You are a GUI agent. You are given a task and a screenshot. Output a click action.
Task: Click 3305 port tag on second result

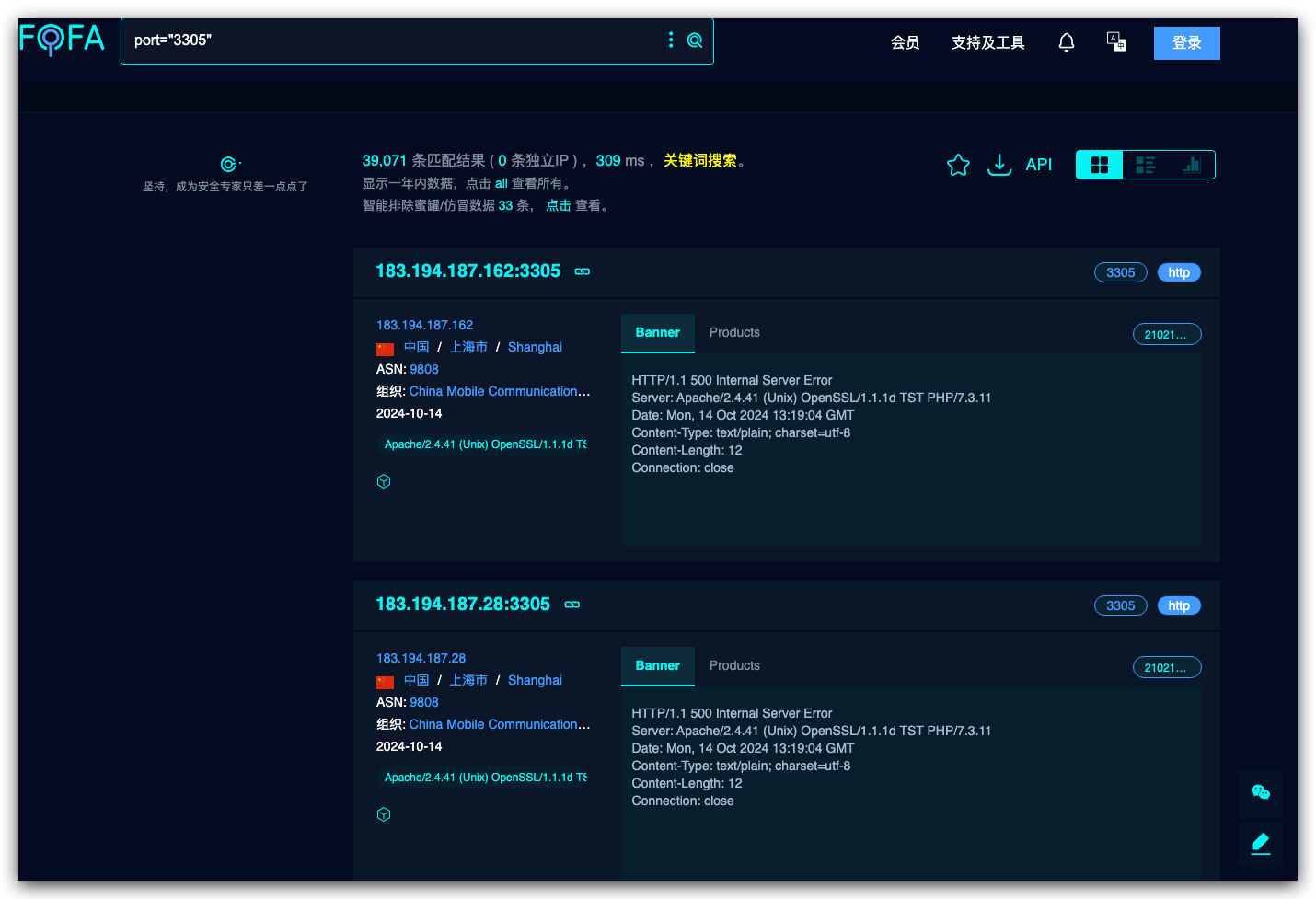1121,605
